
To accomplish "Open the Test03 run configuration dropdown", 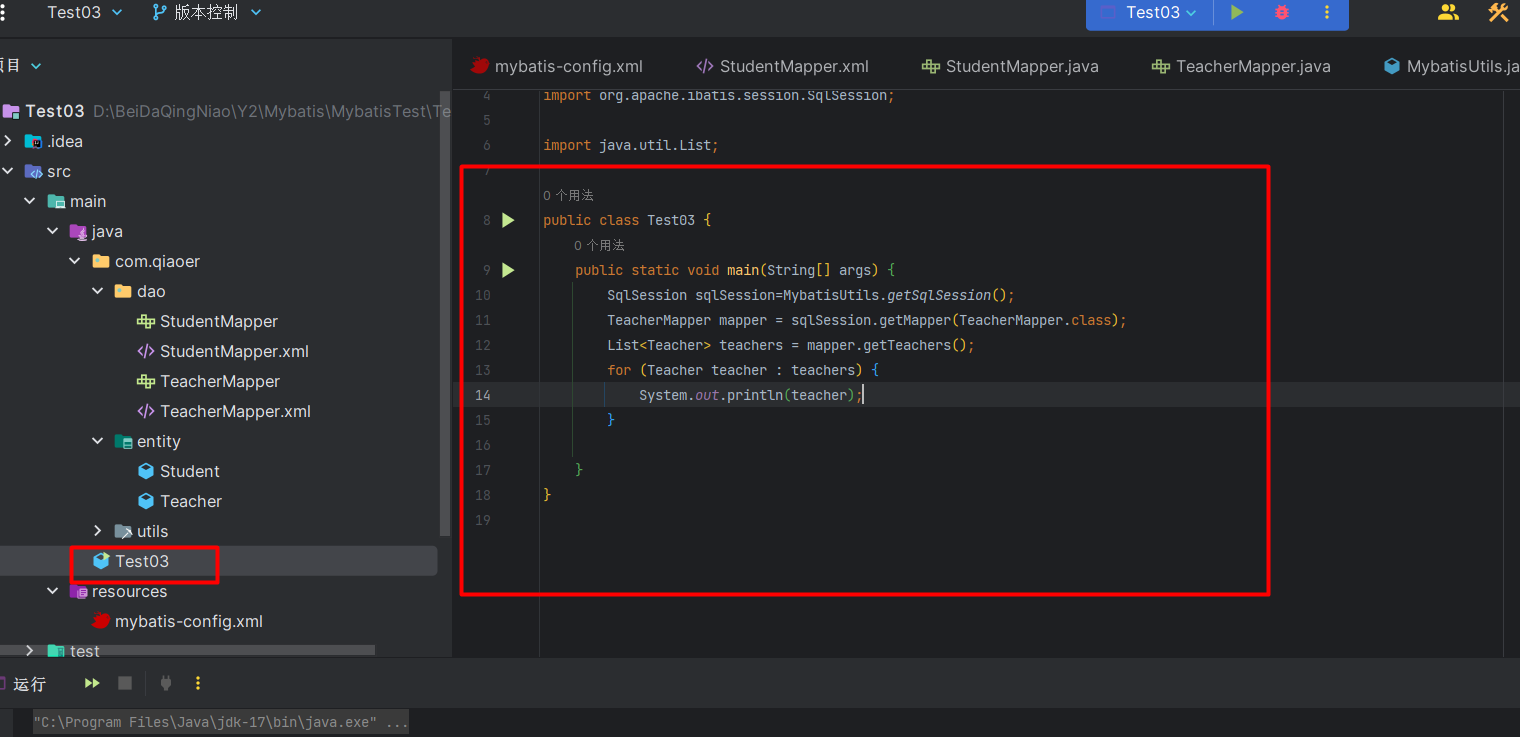I will pyautogui.click(x=1160, y=12).
